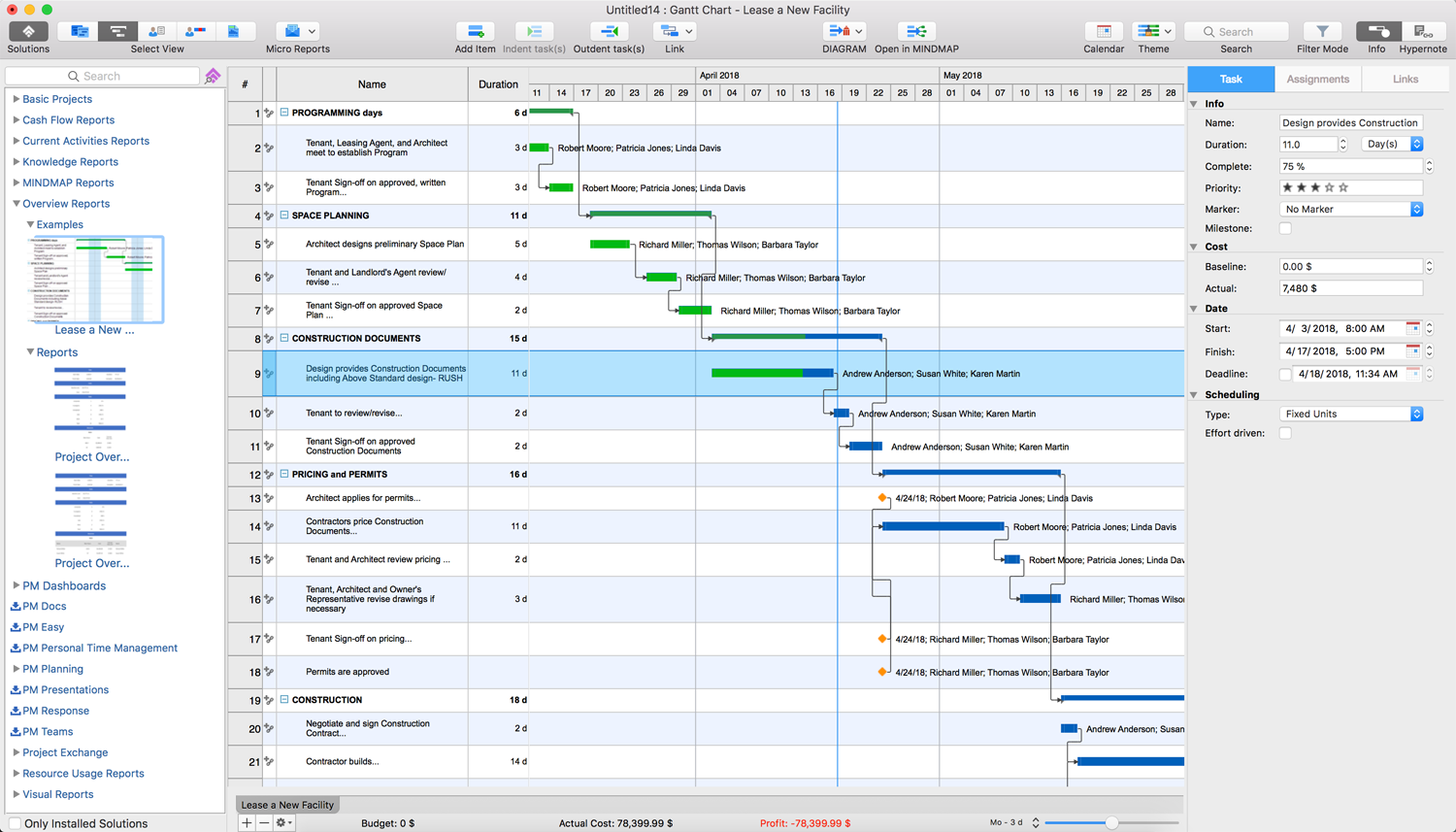Open the Marker dropdown
1456x832 pixels.
pos(1351,210)
